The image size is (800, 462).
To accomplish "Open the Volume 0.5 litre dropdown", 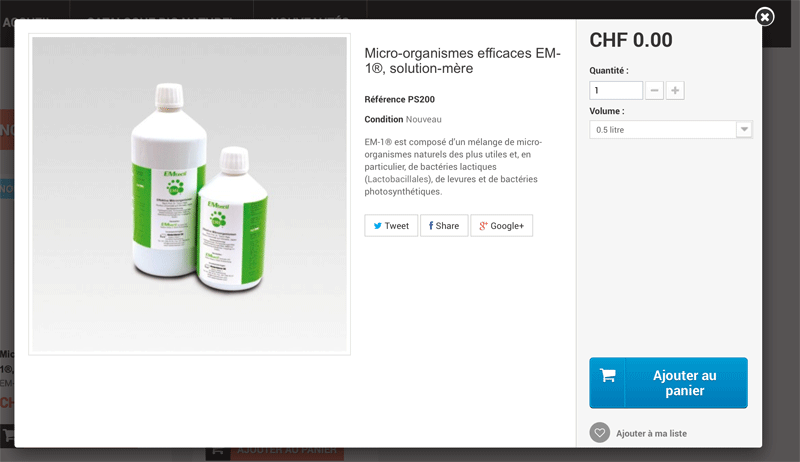I will point(670,130).
